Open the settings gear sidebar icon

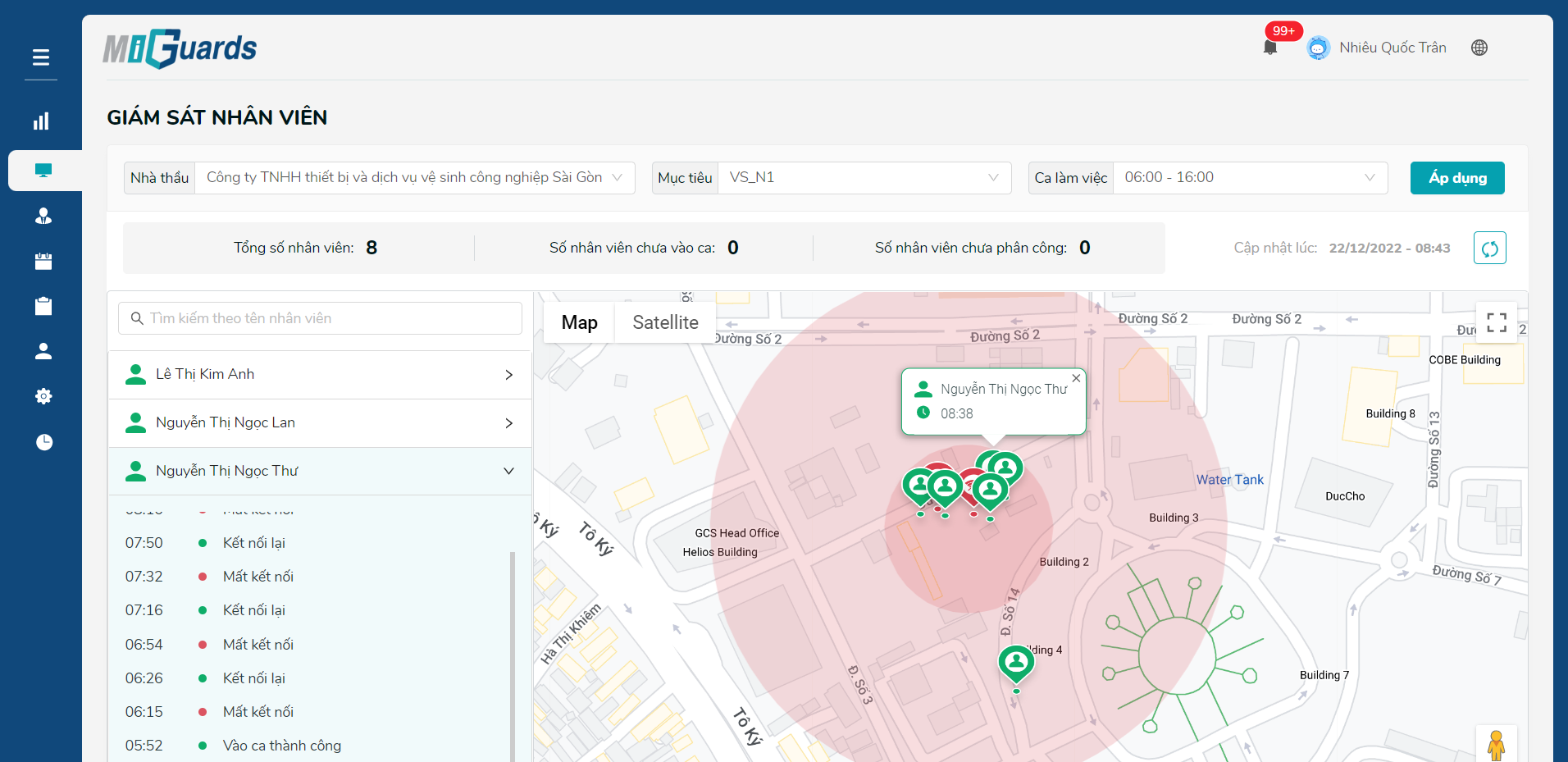click(43, 396)
